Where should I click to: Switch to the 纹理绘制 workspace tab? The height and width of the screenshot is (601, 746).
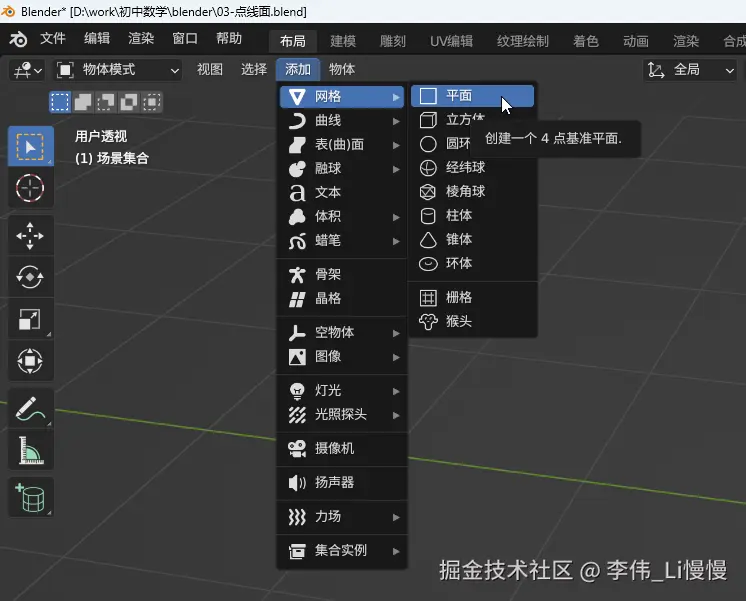coord(523,41)
